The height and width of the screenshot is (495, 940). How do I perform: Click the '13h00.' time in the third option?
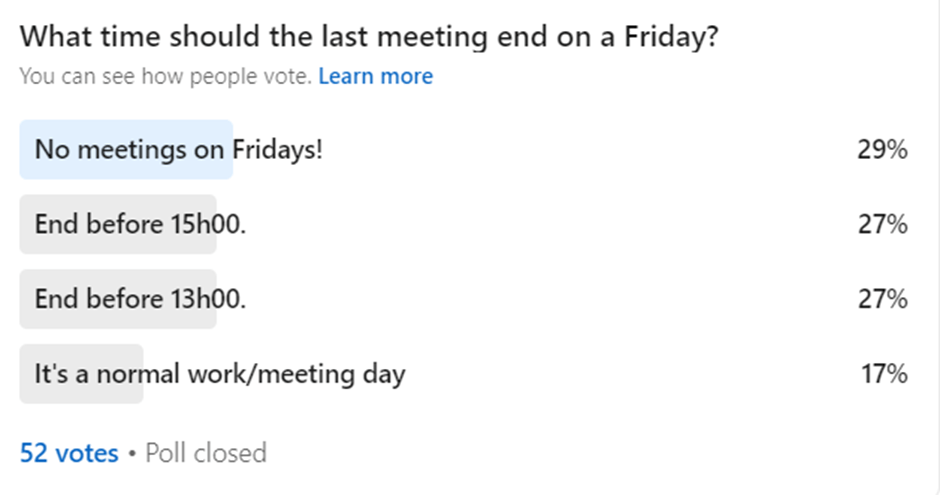(x=203, y=299)
